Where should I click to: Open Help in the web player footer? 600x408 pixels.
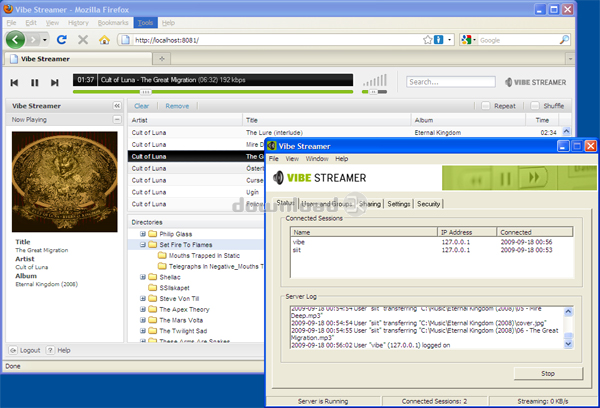pos(59,350)
